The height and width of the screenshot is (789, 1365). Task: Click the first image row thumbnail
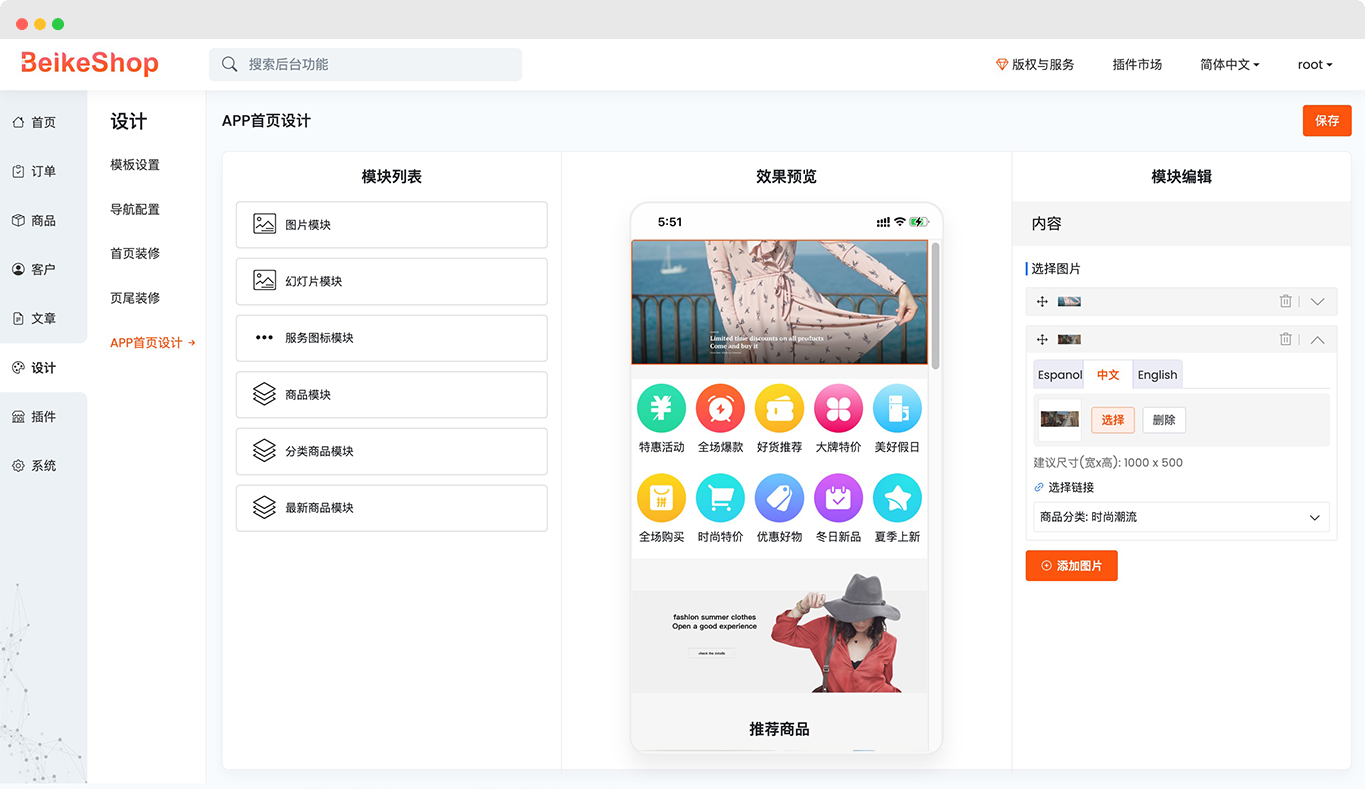pos(1069,301)
